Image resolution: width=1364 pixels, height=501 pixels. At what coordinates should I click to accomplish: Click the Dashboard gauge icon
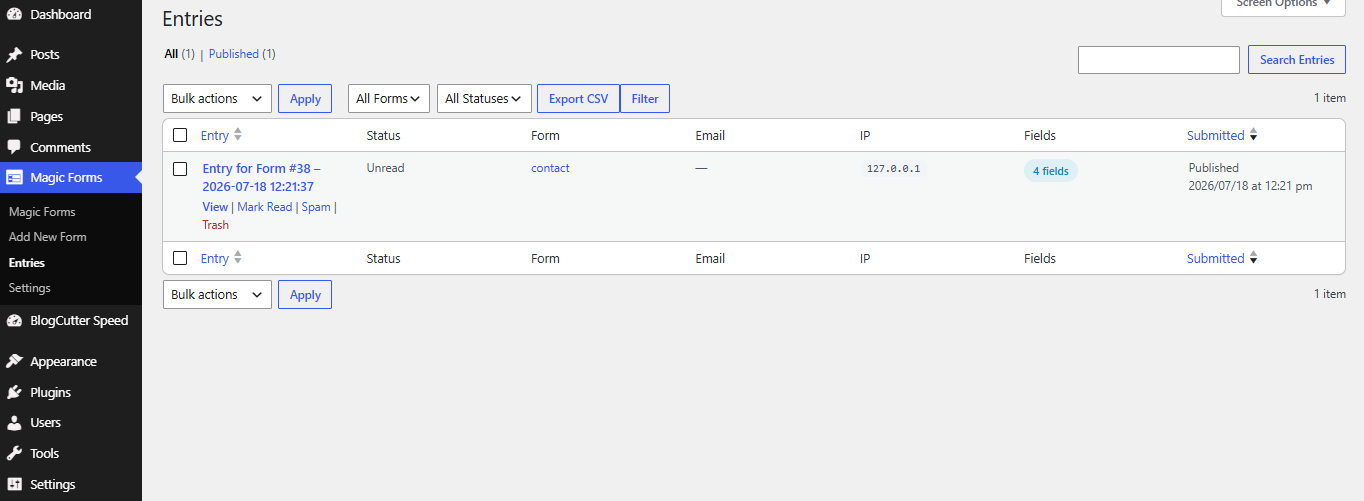14,14
